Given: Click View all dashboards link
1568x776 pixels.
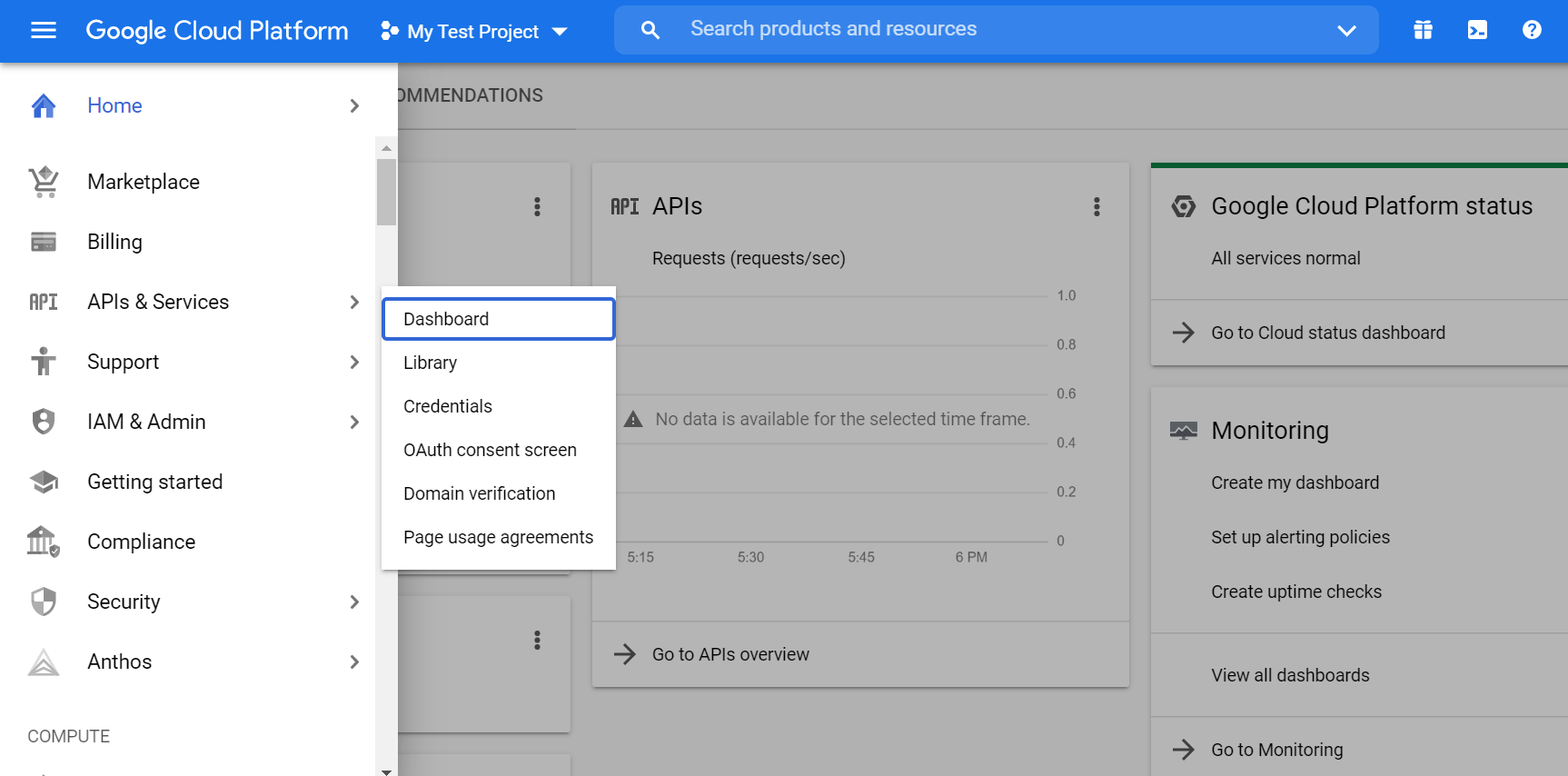Looking at the screenshot, I should tap(1290, 675).
